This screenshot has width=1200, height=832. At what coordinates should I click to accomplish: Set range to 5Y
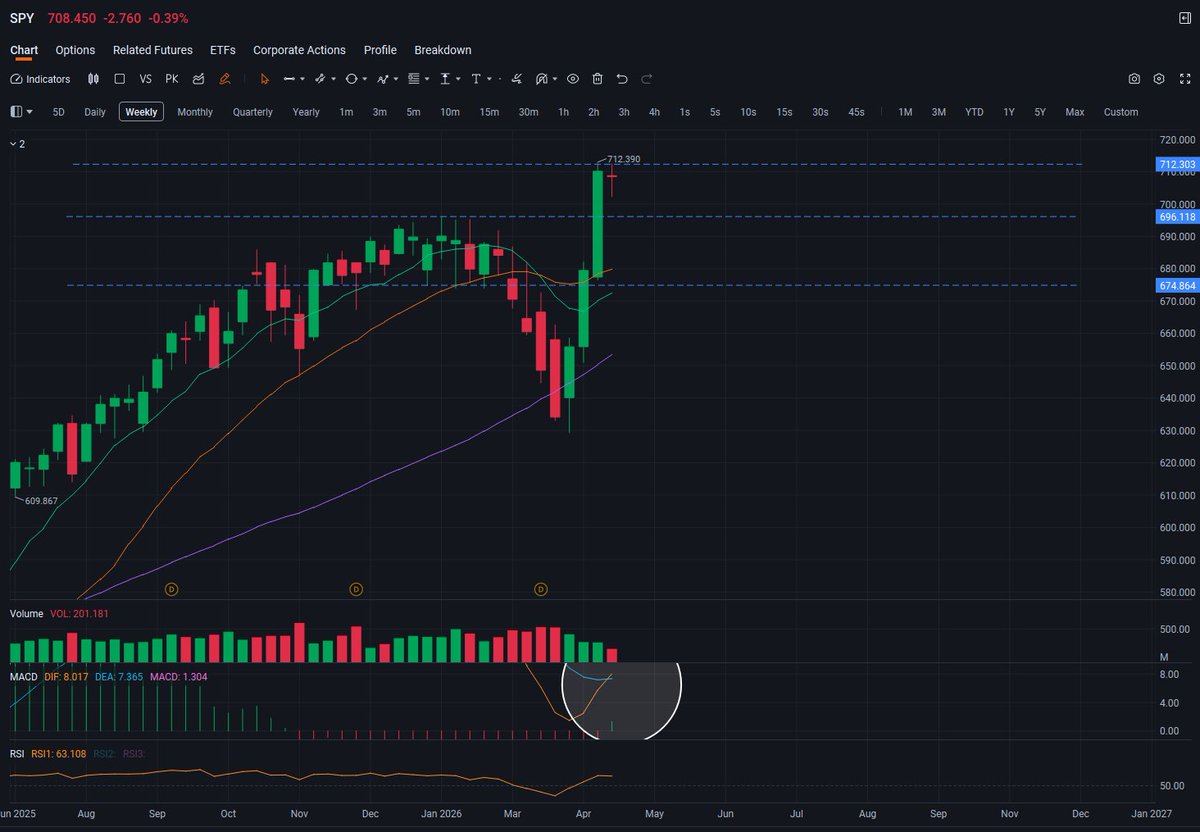[x=1040, y=112]
